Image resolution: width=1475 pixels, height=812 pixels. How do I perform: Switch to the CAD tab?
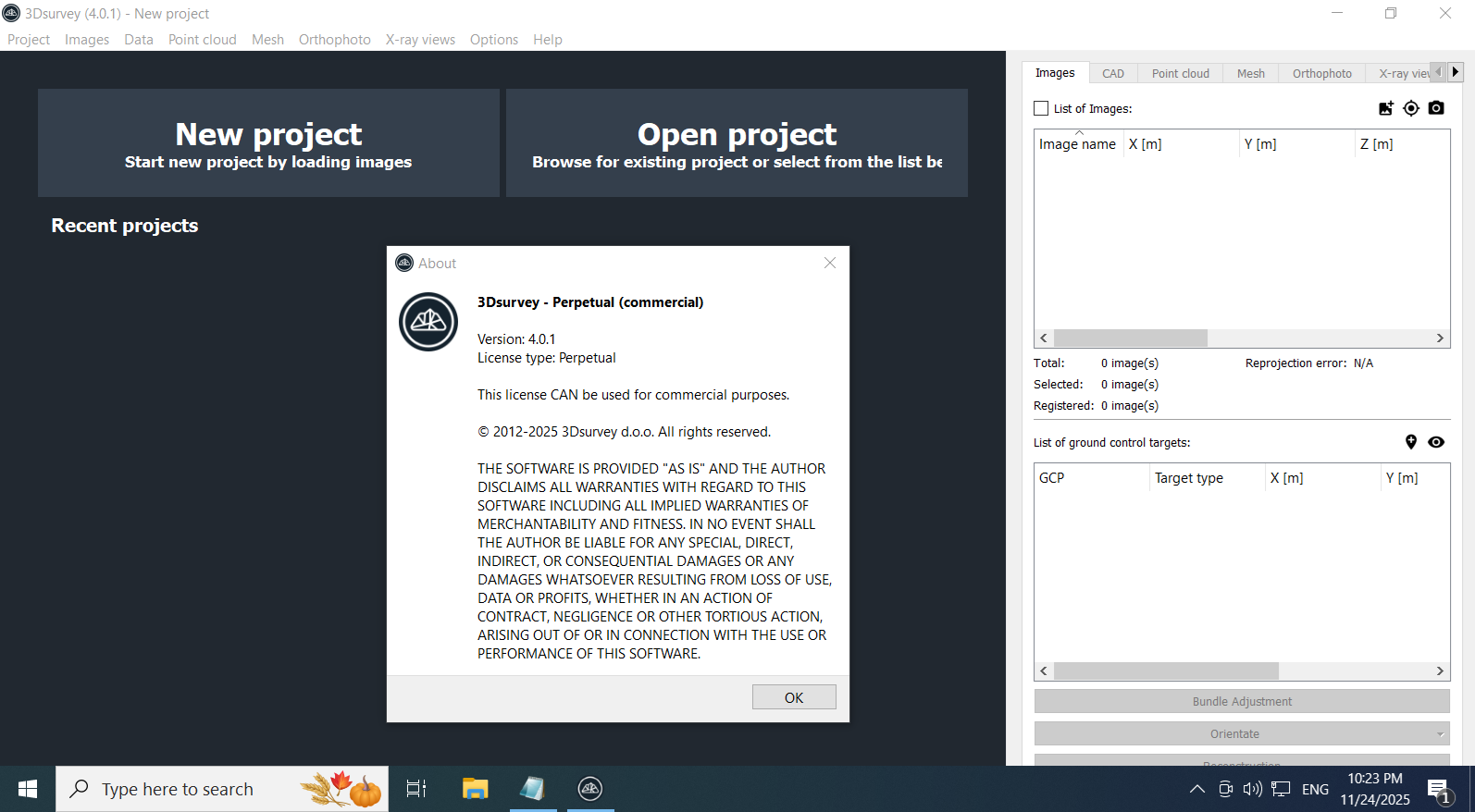[1113, 74]
